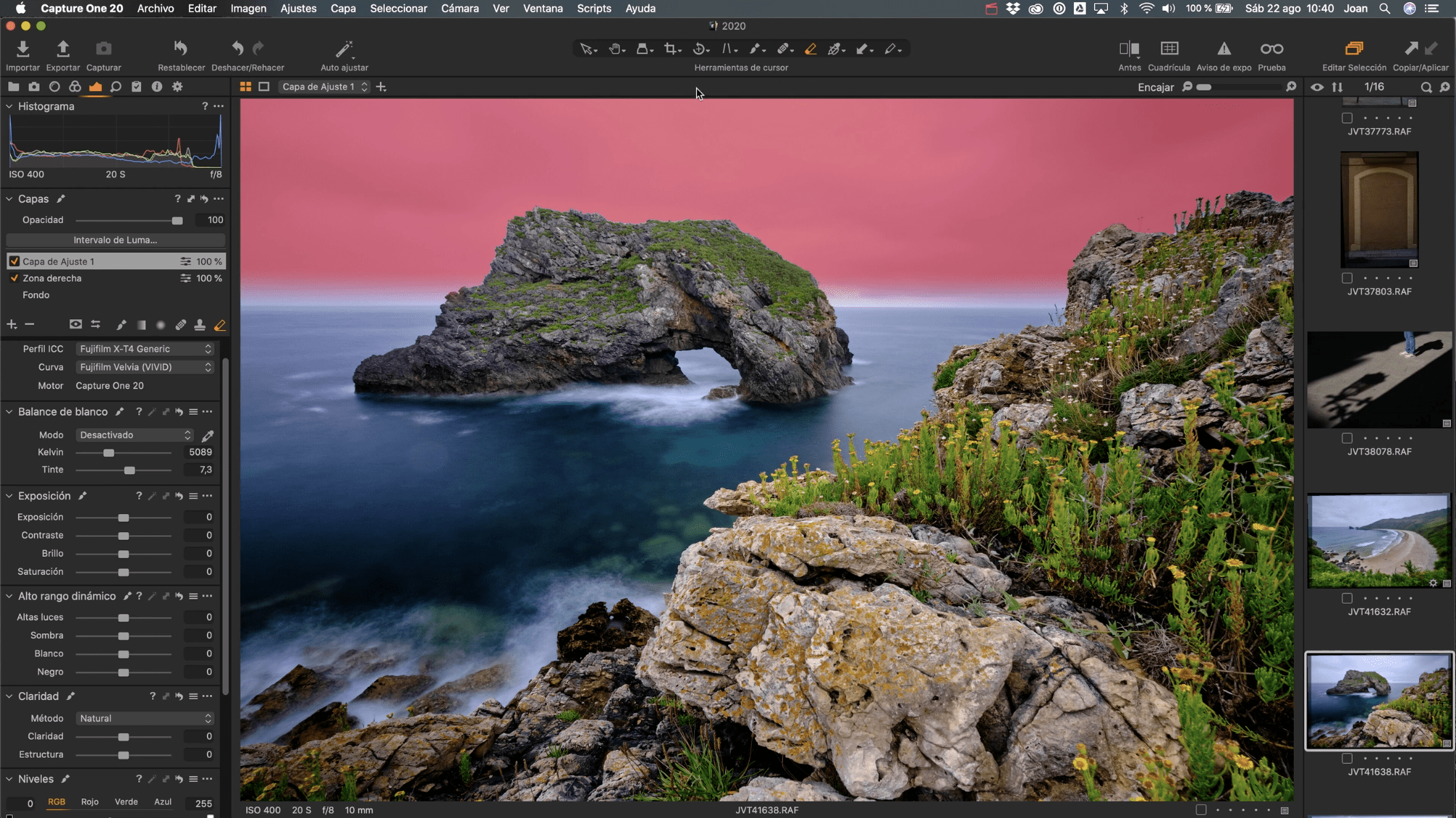The width and height of the screenshot is (1456, 818).
Task: Uncheck the Capa de Ajuste 1 layer
Action: click(x=14, y=261)
